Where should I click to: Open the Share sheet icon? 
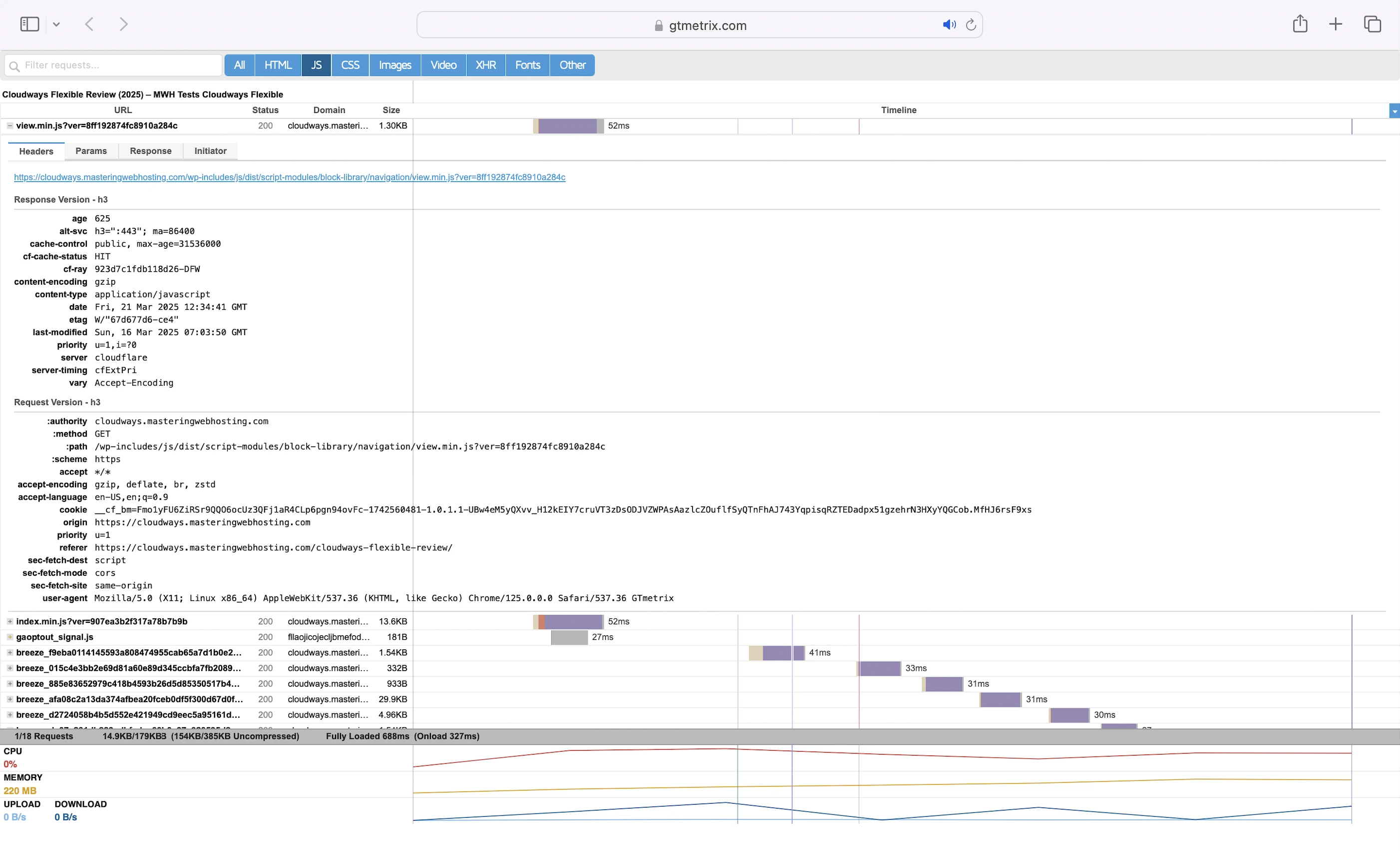point(1300,24)
